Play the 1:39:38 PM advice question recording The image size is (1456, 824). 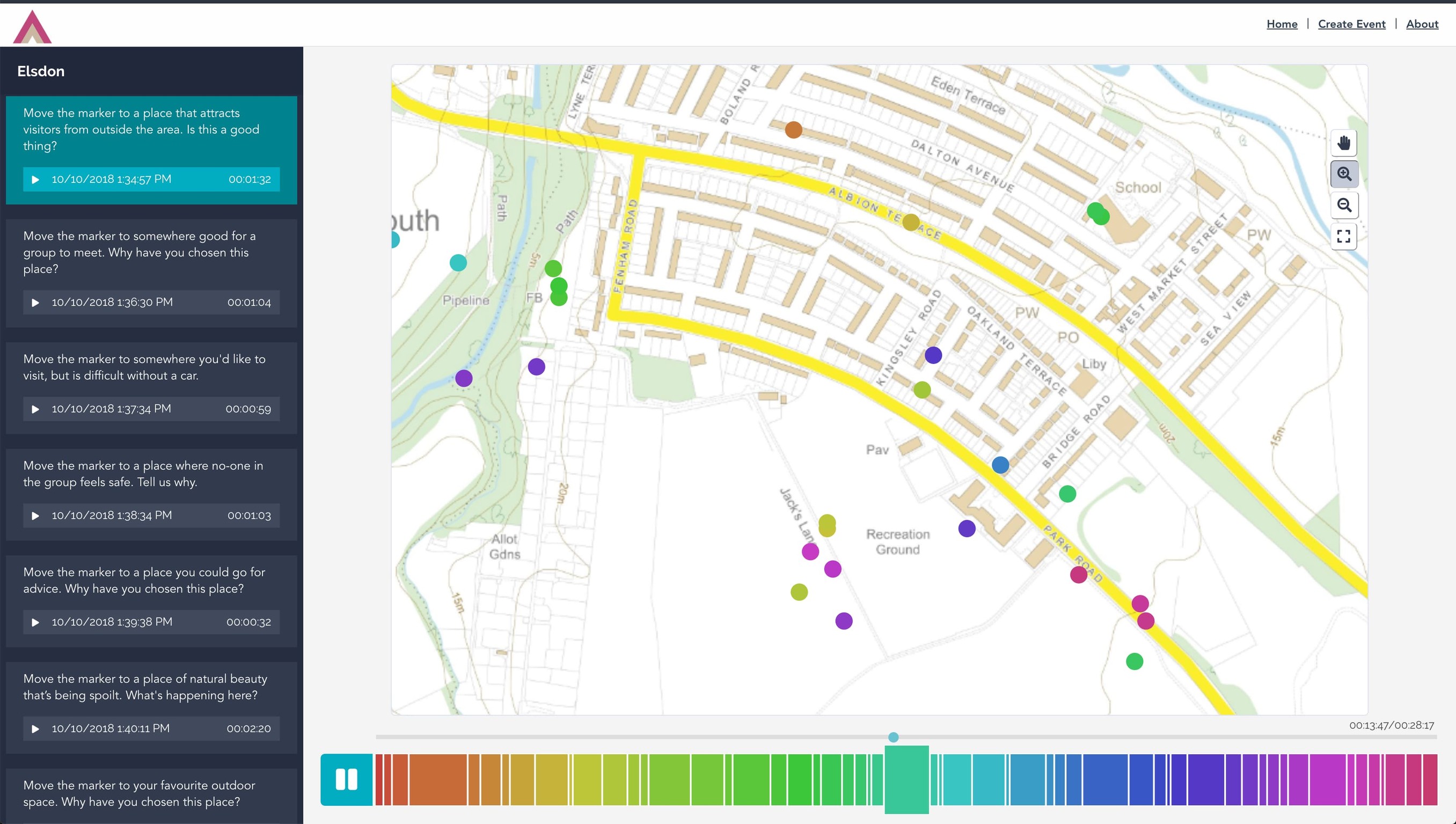(36, 622)
